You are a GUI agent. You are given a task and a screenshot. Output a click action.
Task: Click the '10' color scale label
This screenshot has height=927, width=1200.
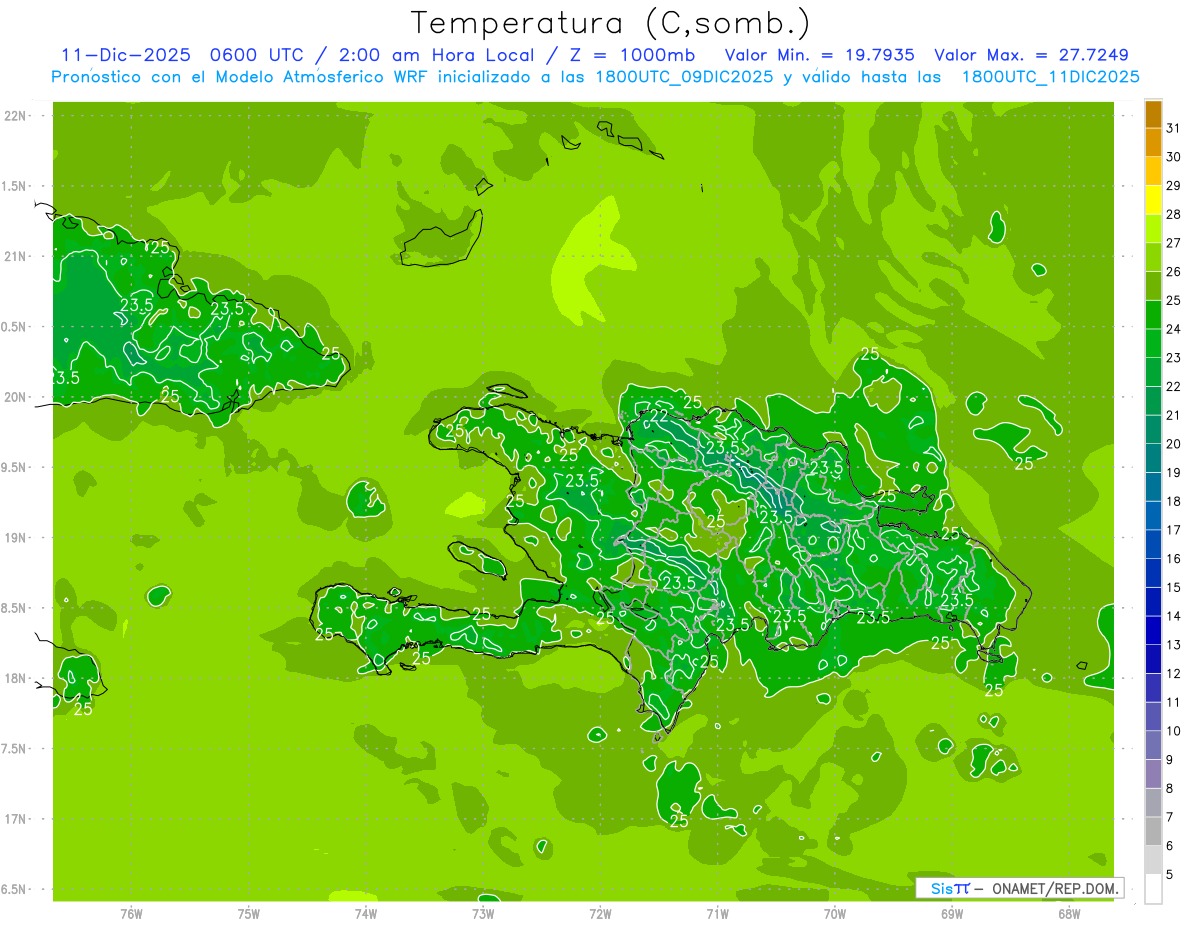(x=1173, y=731)
